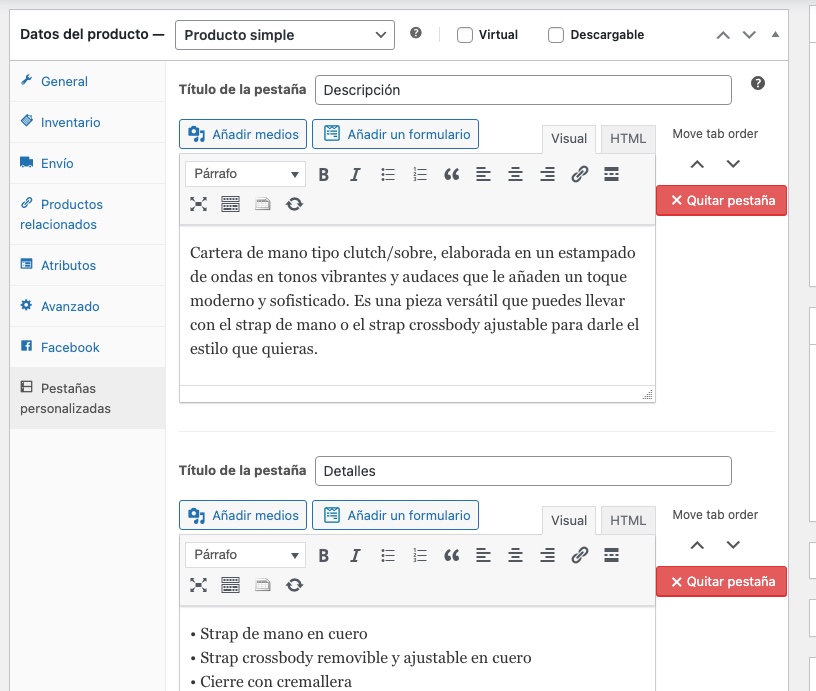
Task: Toggle bold in the Detalles editor toolbar
Action: 323,556
